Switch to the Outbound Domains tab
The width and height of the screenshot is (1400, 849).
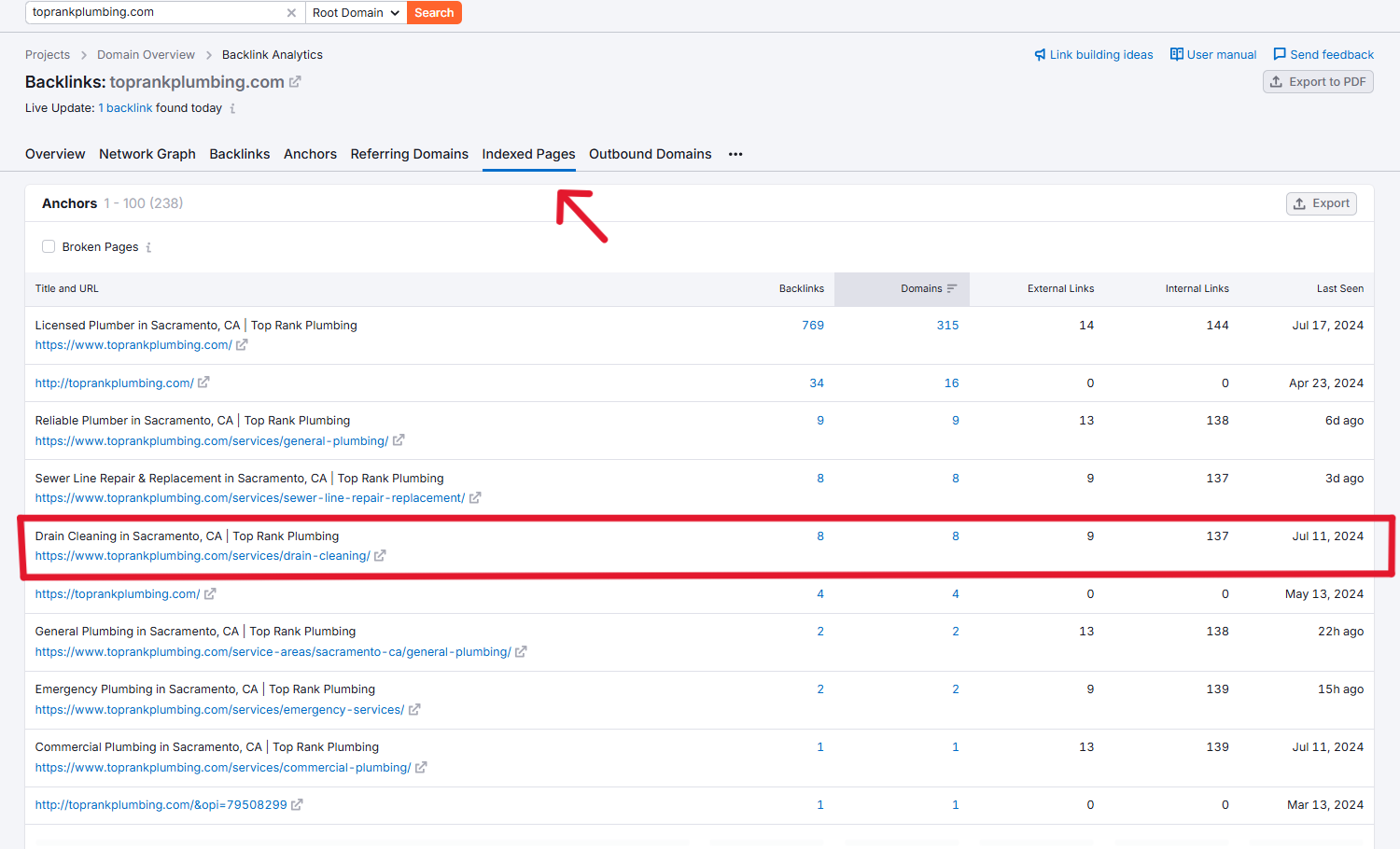(651, 155)
